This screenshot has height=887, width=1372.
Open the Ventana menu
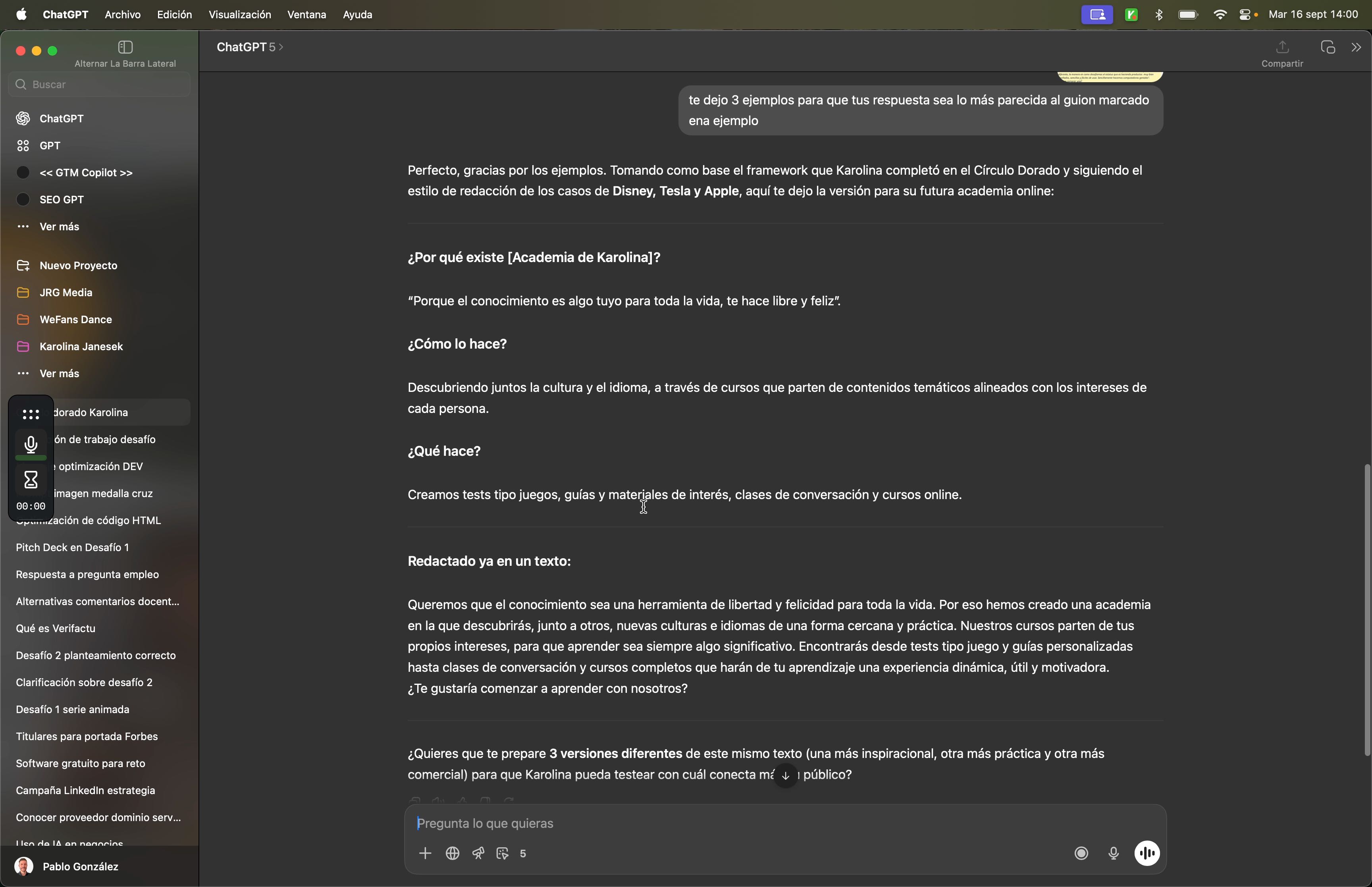pos(307,15)
